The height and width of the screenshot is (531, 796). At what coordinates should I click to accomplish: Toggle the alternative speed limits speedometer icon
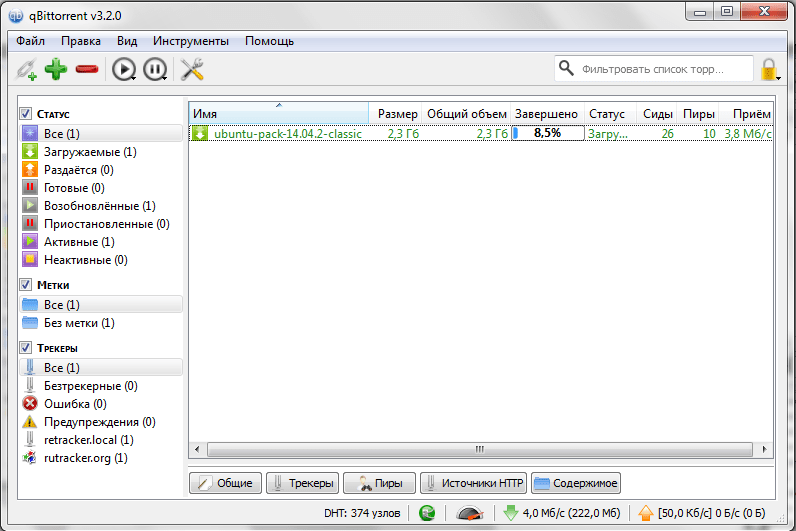[x=470, y=513]
